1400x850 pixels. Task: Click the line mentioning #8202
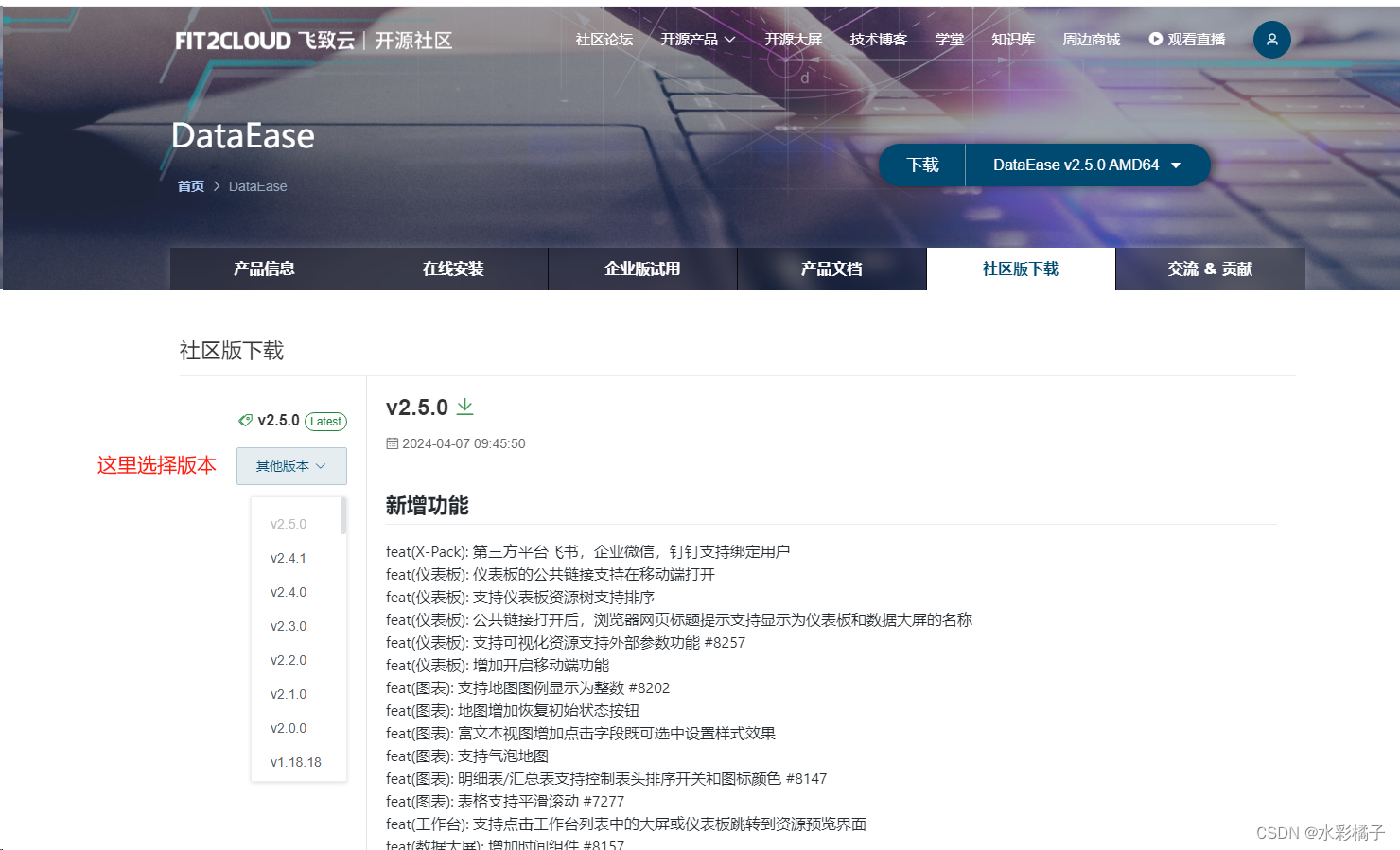[x=528, y=688]
